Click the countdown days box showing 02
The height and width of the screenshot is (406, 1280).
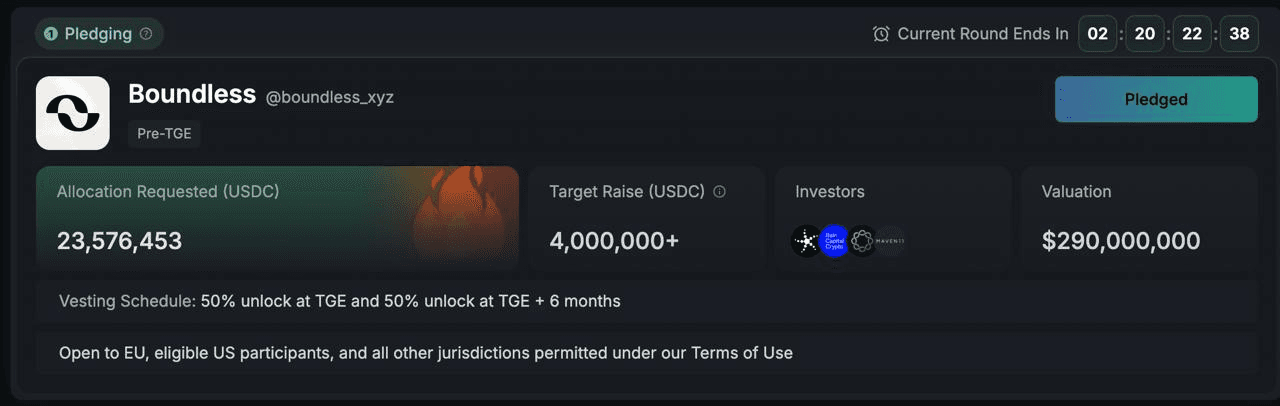(1098, 34)
